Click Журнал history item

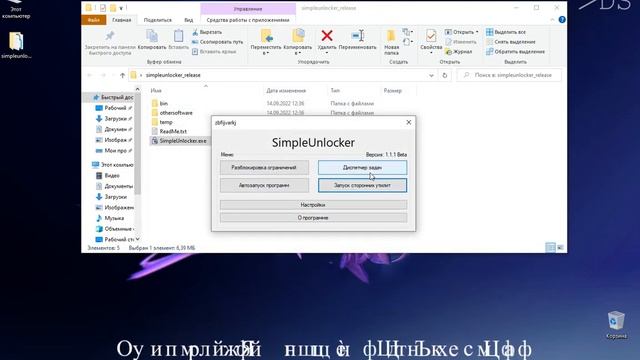pos(458,51)
